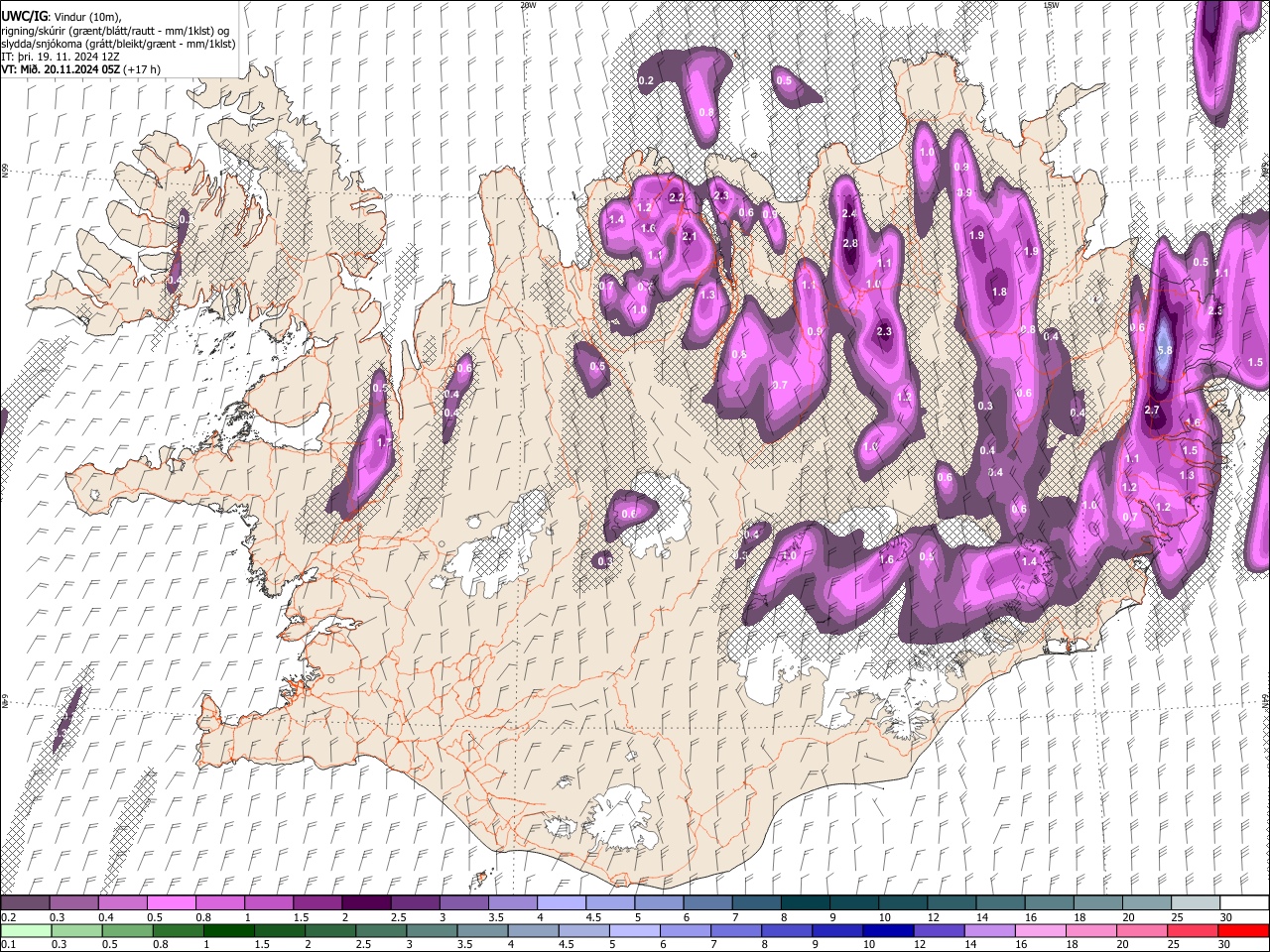
Task: Select the upper legend swatch between 2 and 2.5
Action: click(x=365, y=903)
